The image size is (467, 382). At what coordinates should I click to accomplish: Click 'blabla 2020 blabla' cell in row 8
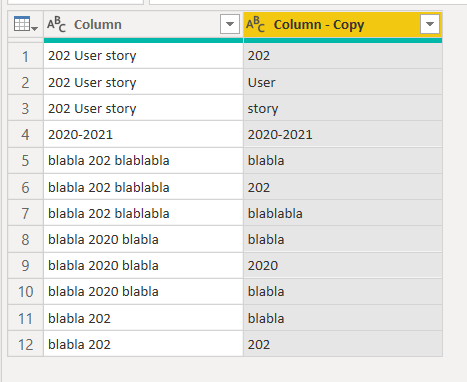(143, 239)
